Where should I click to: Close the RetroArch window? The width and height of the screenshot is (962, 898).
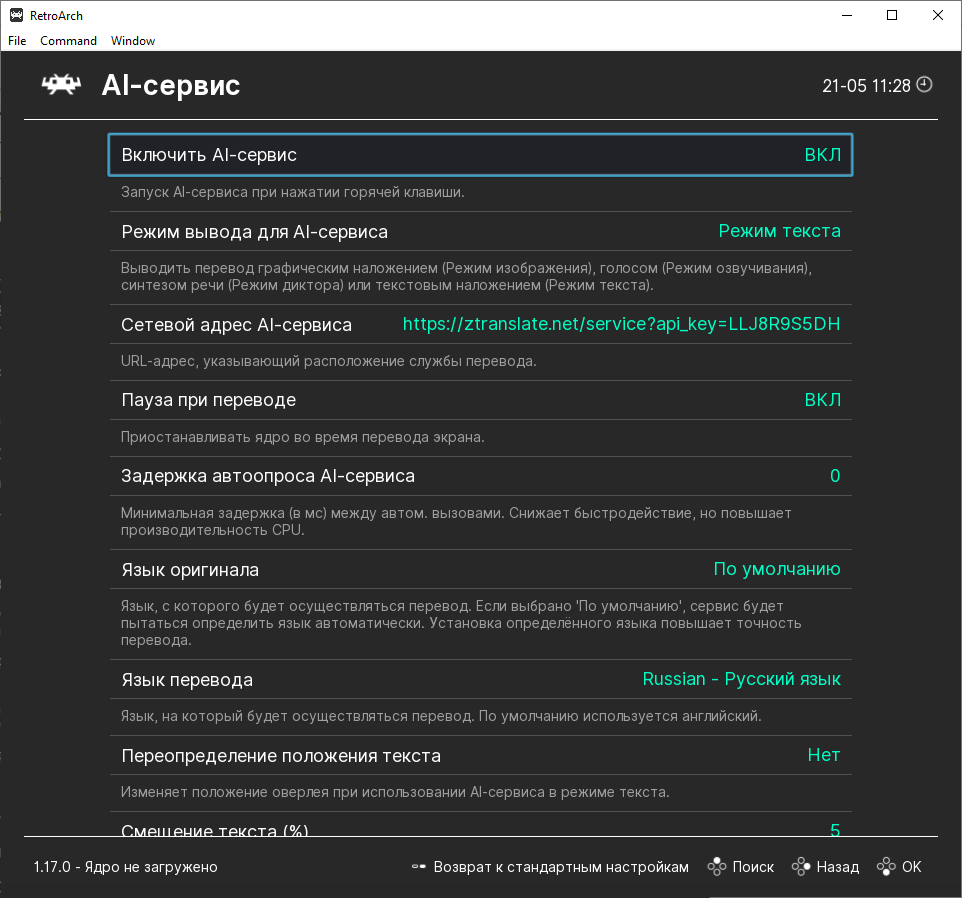(937, 15)
